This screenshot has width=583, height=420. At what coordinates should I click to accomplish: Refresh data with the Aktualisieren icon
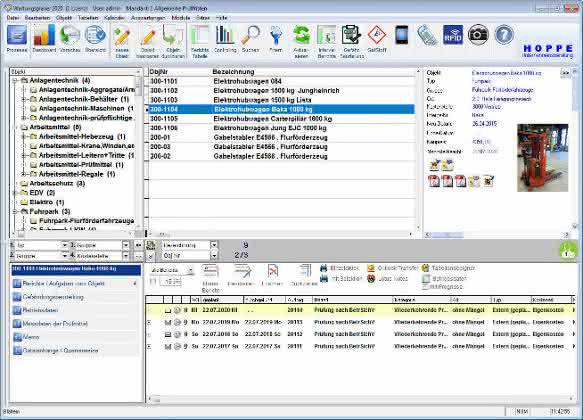coord(301,35)
